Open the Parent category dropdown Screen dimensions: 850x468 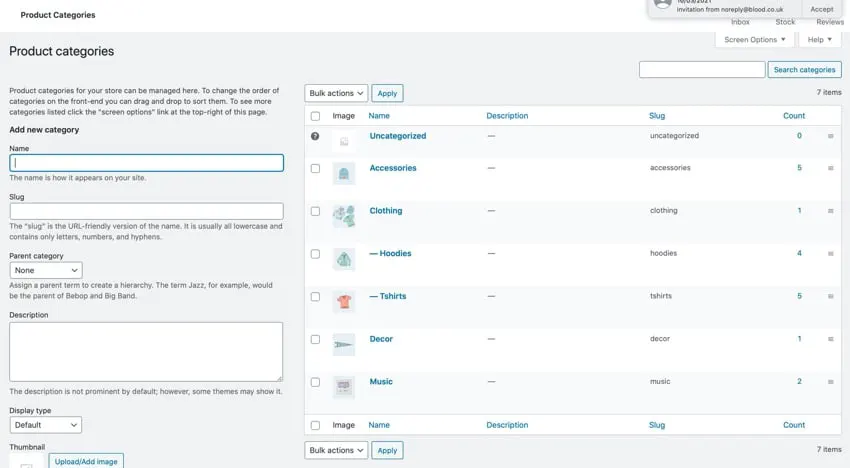click(46, 270)
